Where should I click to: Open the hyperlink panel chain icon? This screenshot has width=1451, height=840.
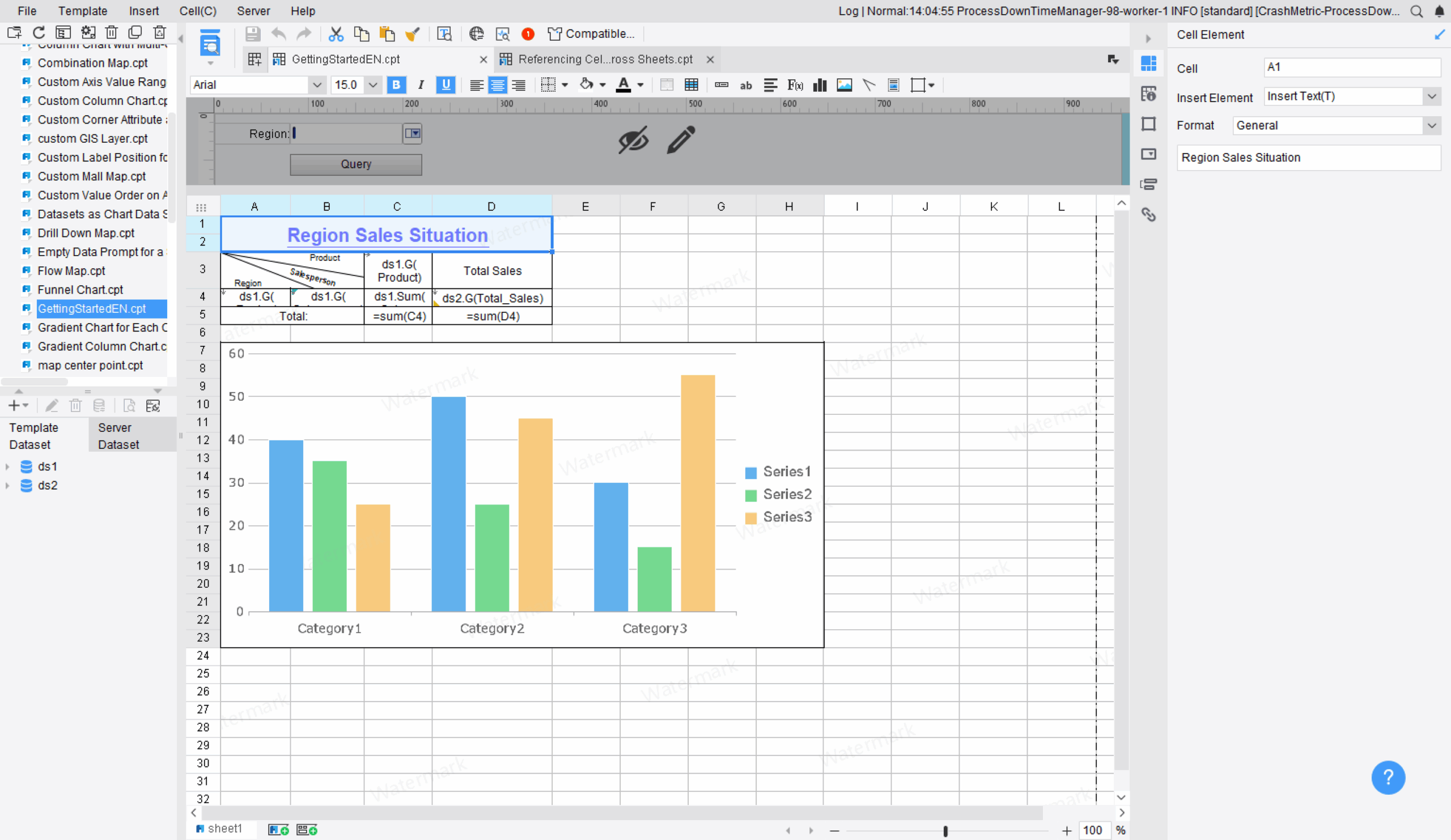(x=1149, y=215)
